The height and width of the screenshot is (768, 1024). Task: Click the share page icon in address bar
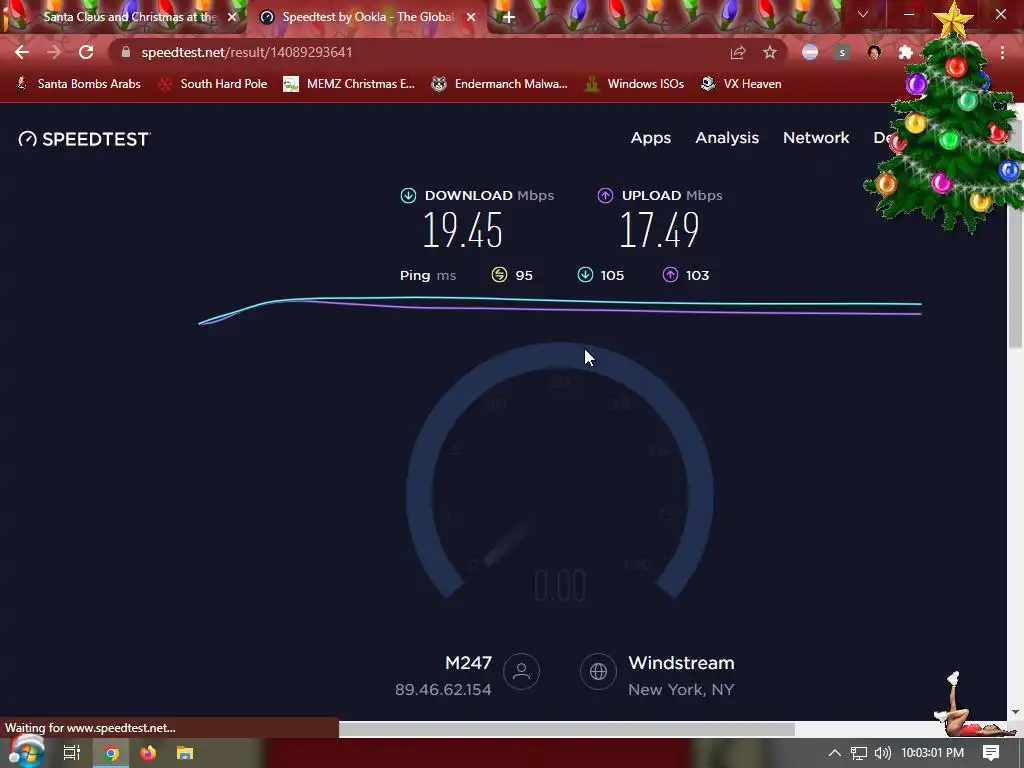tap(738, 52)
